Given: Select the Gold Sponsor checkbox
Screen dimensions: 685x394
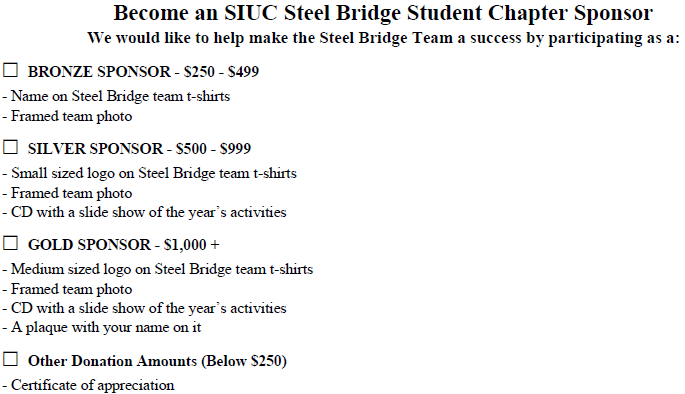Looking at the screenshot, I should coord(10,243).
